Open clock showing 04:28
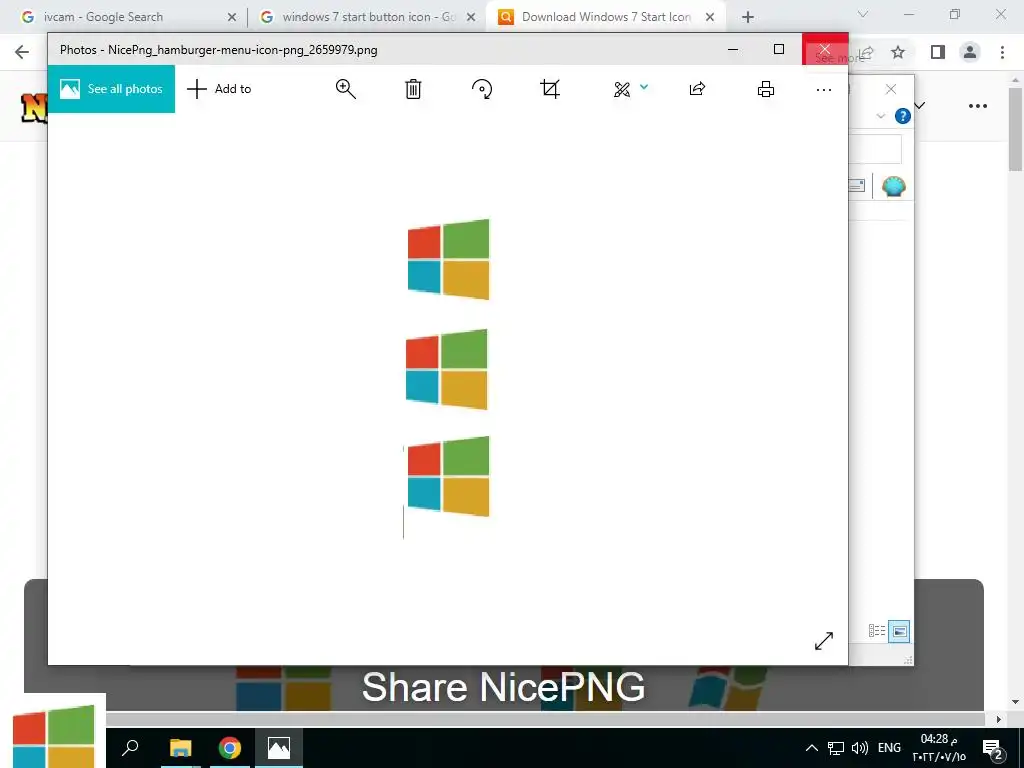1024x768 pixels. point(939,748)
